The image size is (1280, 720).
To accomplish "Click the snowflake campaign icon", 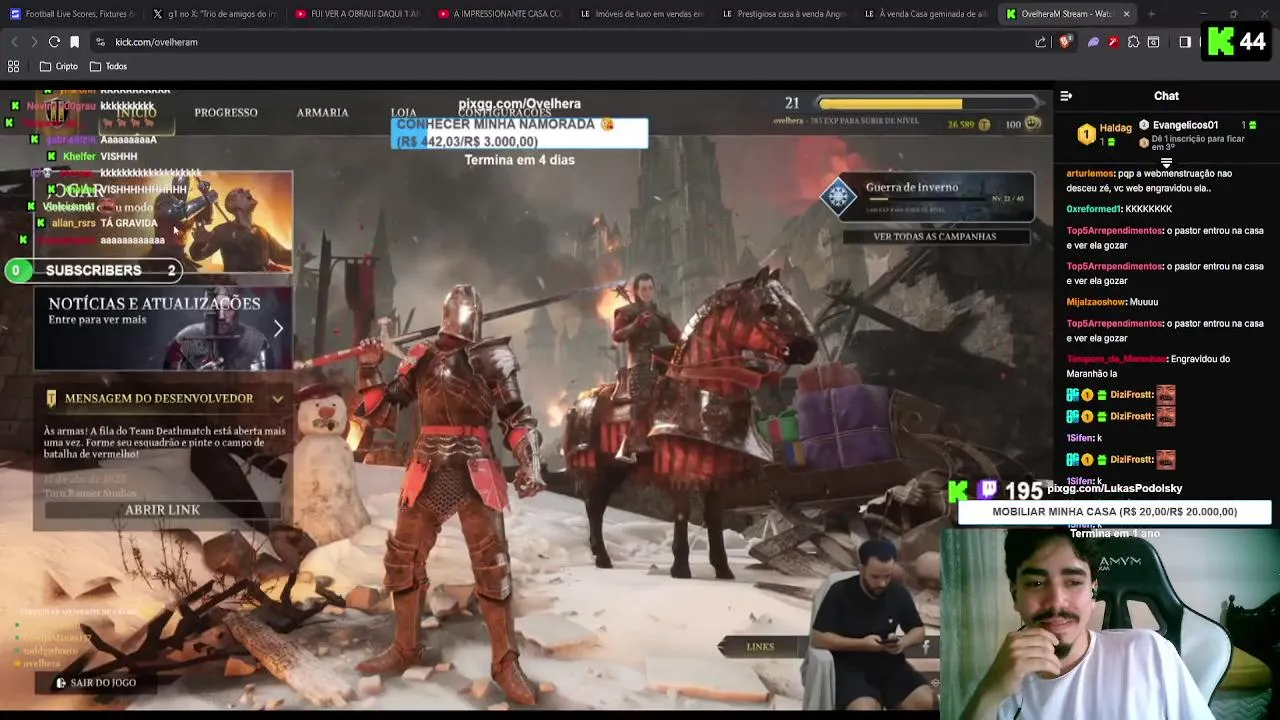I will click(x=838, y=196).
